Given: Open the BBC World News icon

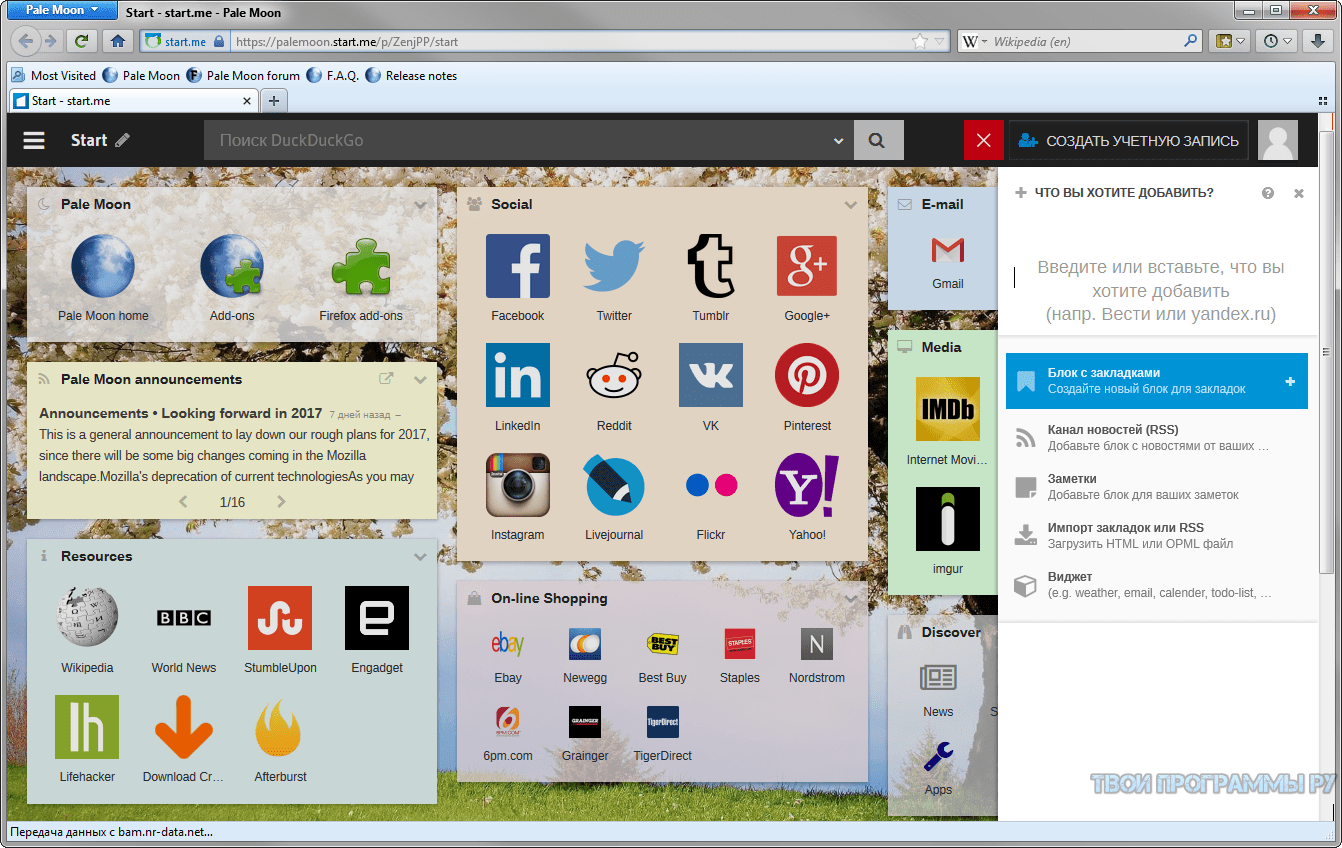Looking at the screenshot, I should click(x=184, y=618).
